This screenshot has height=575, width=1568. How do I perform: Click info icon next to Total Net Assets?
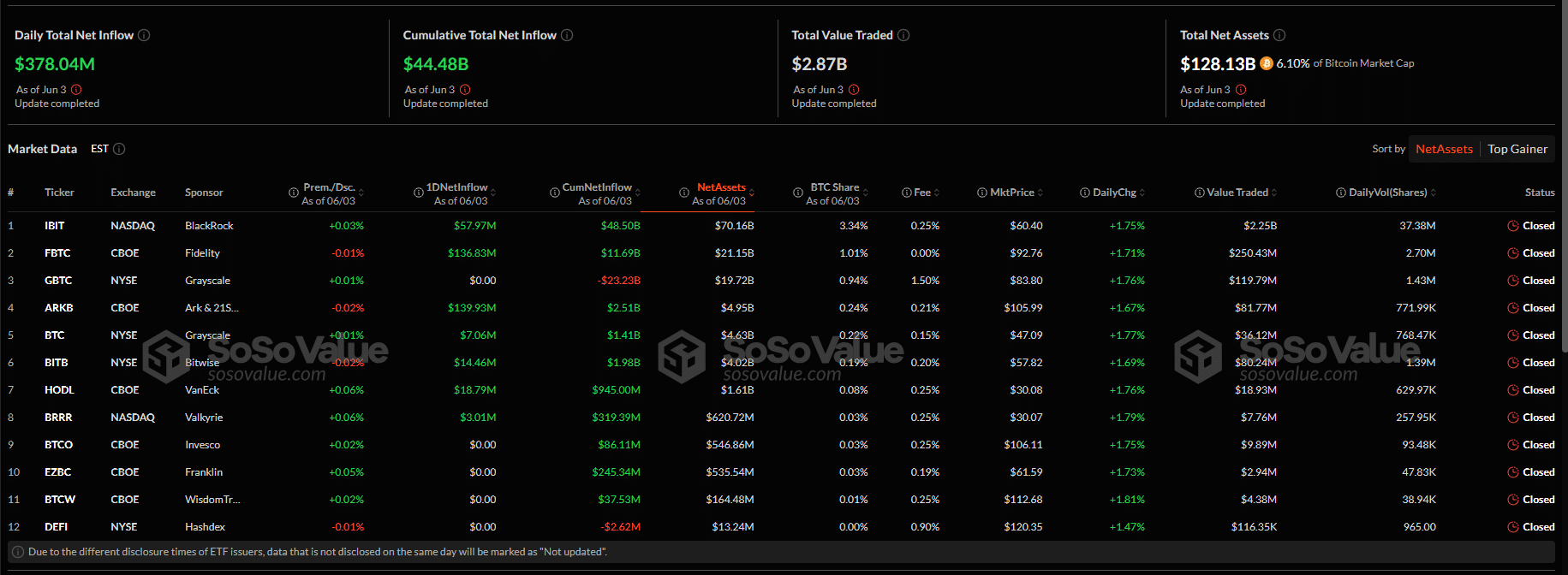click(1279, 35)
